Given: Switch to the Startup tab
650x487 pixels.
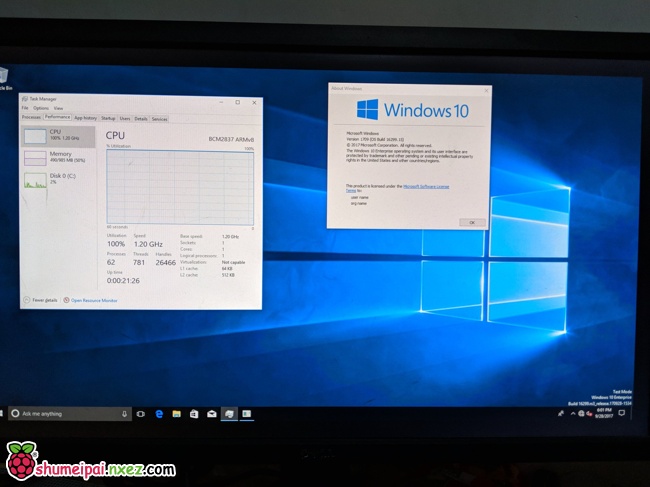Looking at the screenshot, I should pyautogui.click(x=108, y=119).
